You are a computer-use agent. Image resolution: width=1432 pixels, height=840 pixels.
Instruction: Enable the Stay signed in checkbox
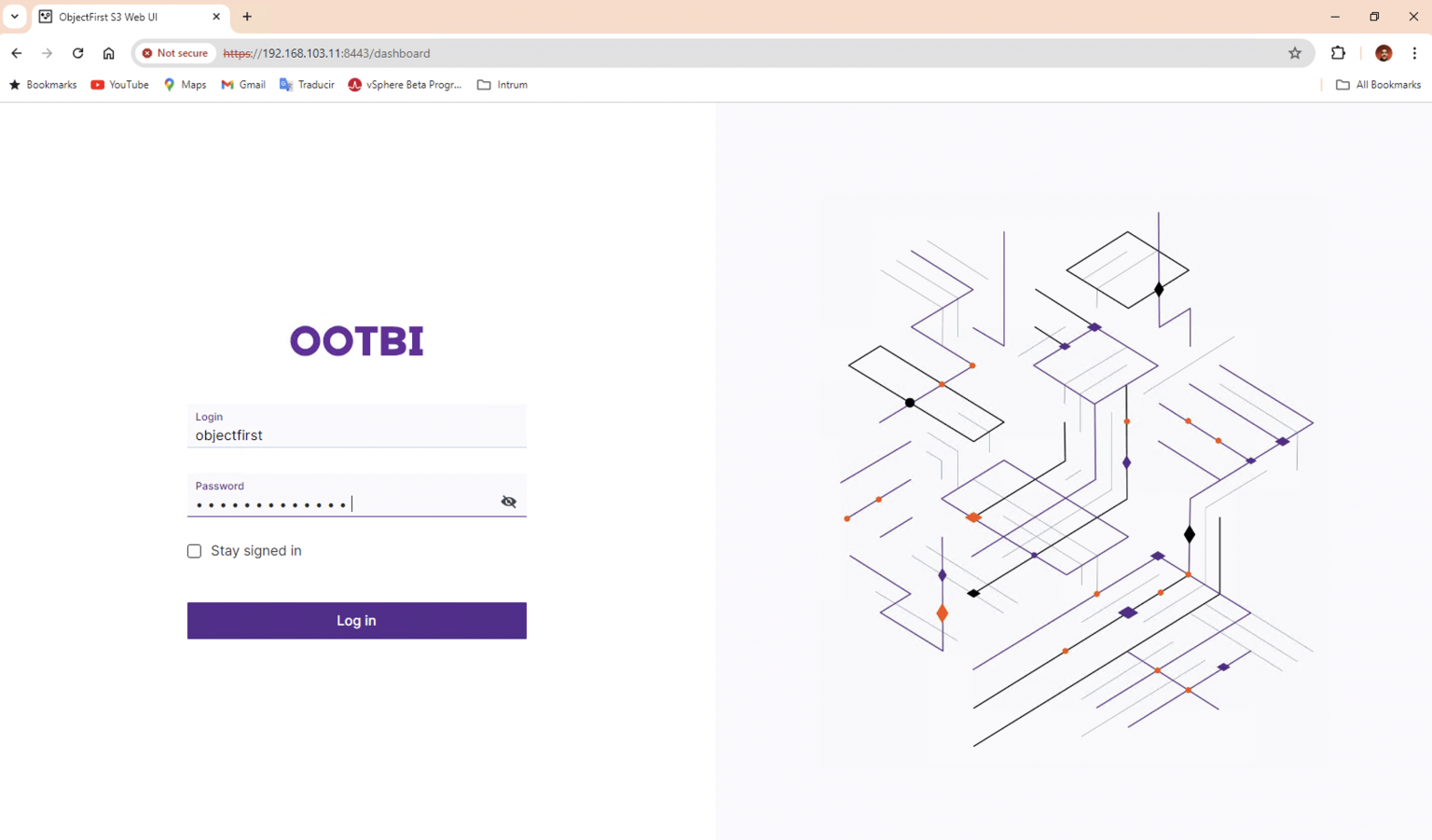tap(194, 551)
